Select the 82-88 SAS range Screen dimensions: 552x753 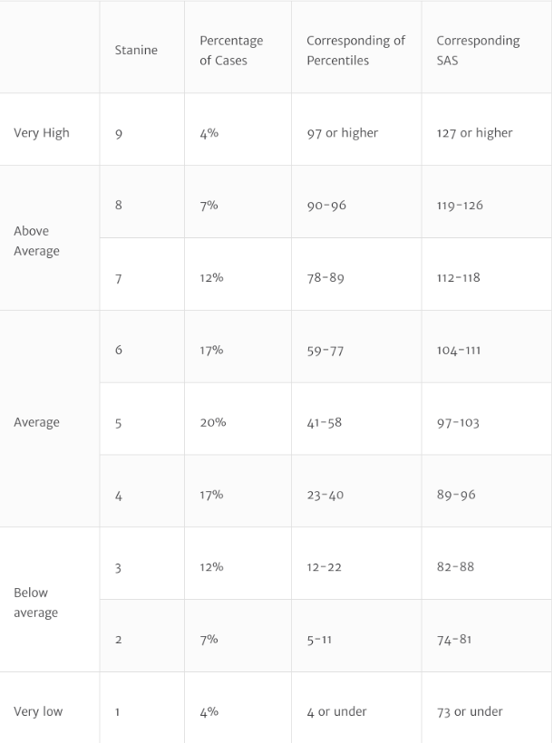[455, 567]
